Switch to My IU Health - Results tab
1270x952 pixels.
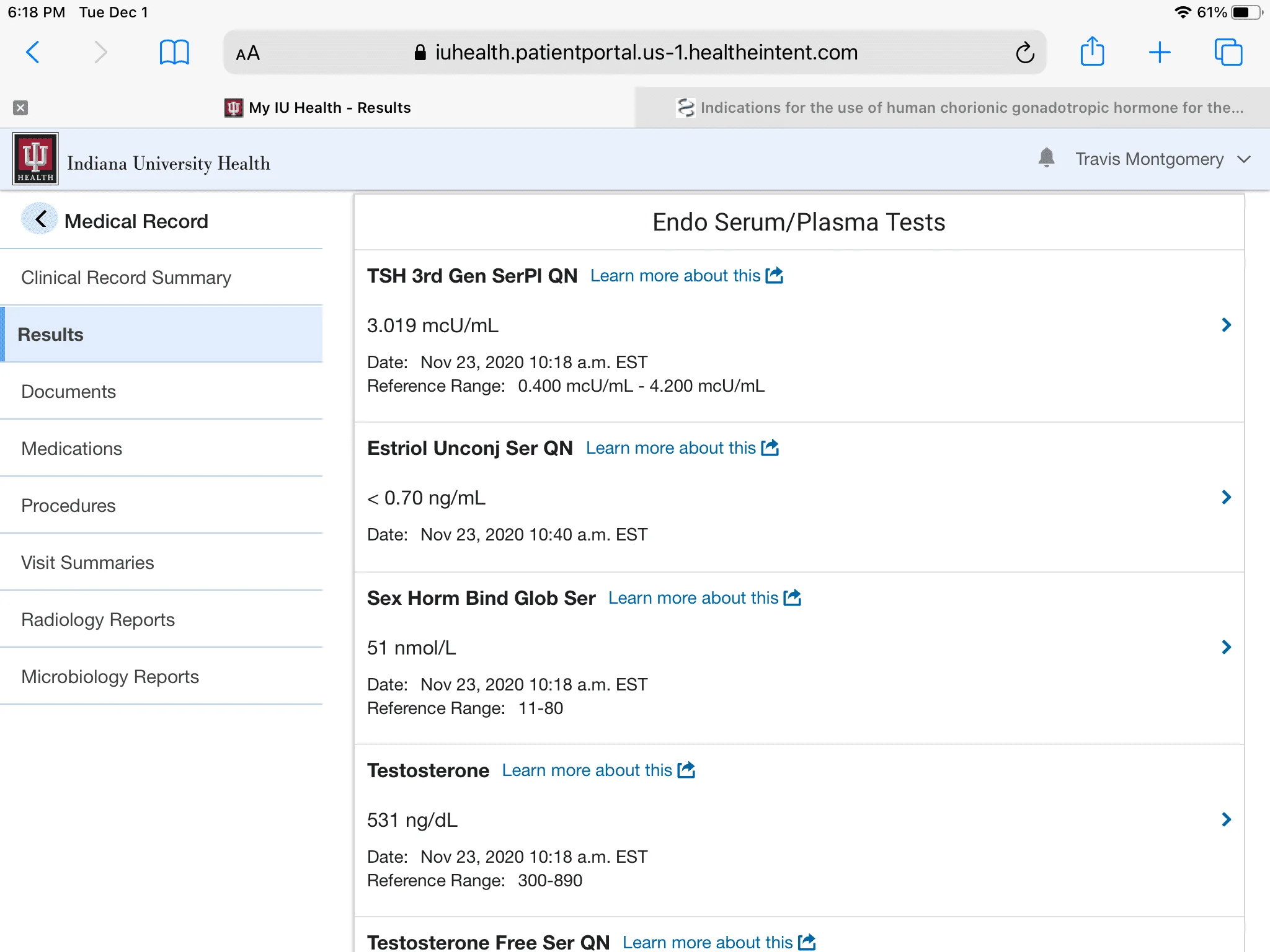click(x=317, y=108)
